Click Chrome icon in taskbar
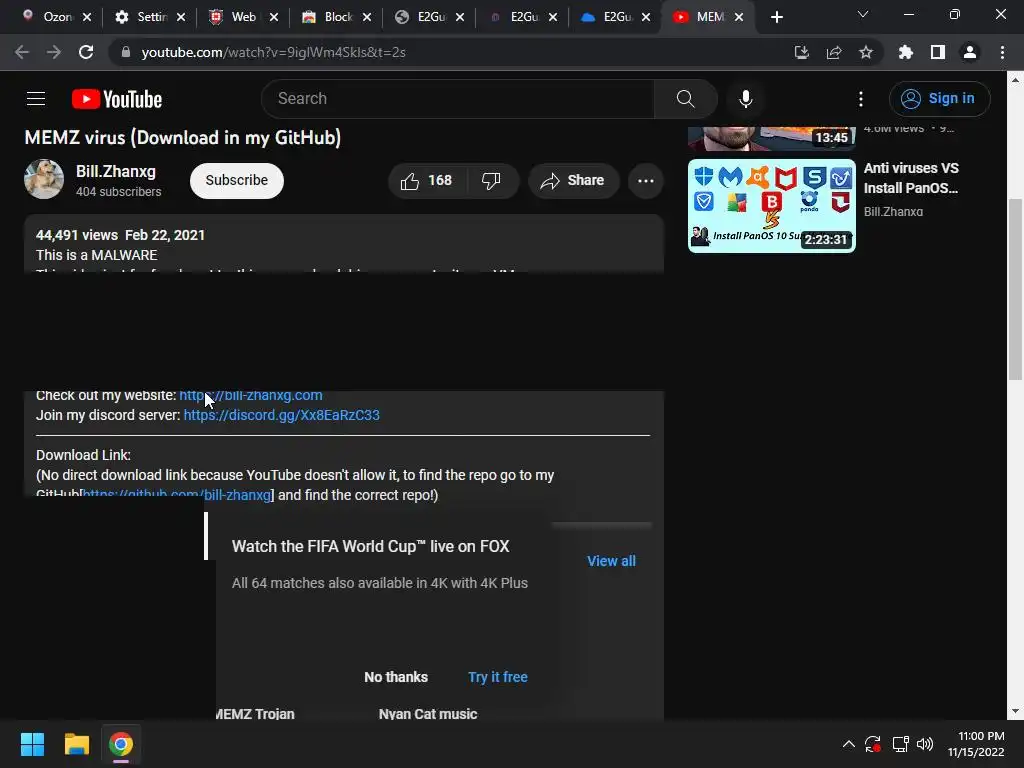Viewport: 1024px width, 768px height. coord(121,744)
